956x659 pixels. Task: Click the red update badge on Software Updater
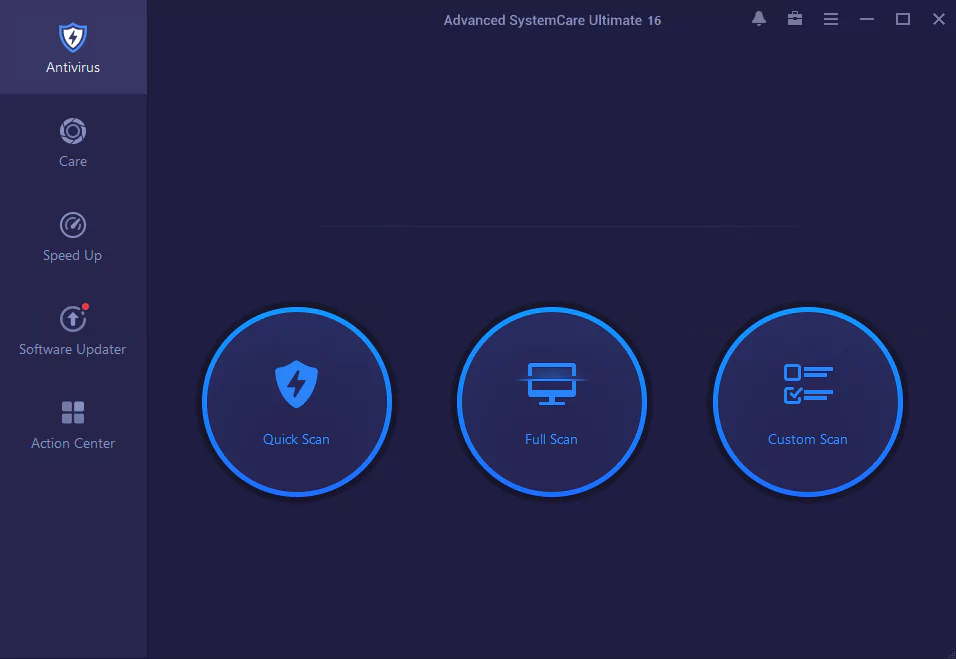85,304
